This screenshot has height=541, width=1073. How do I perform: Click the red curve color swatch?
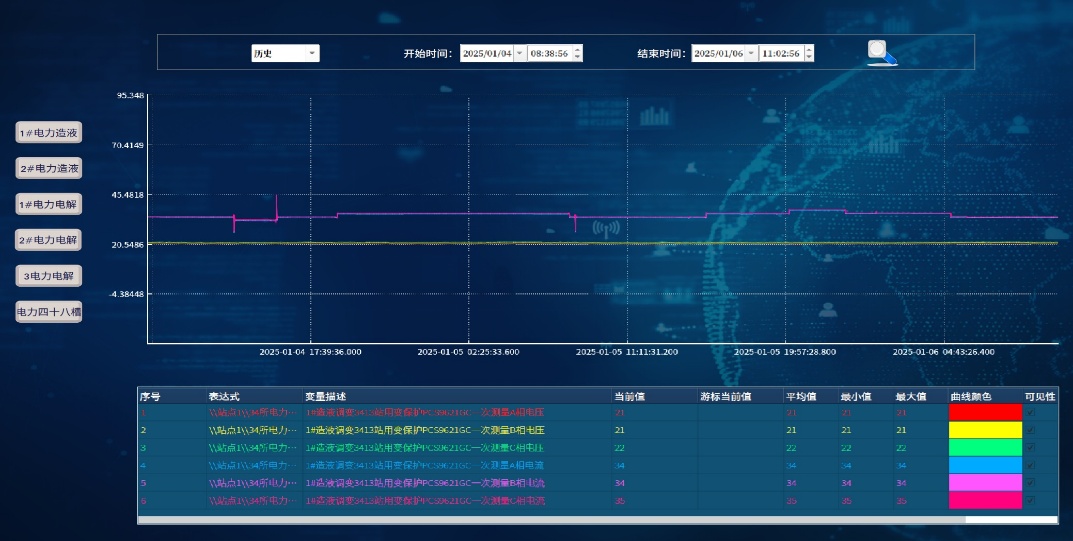point(985,412)
